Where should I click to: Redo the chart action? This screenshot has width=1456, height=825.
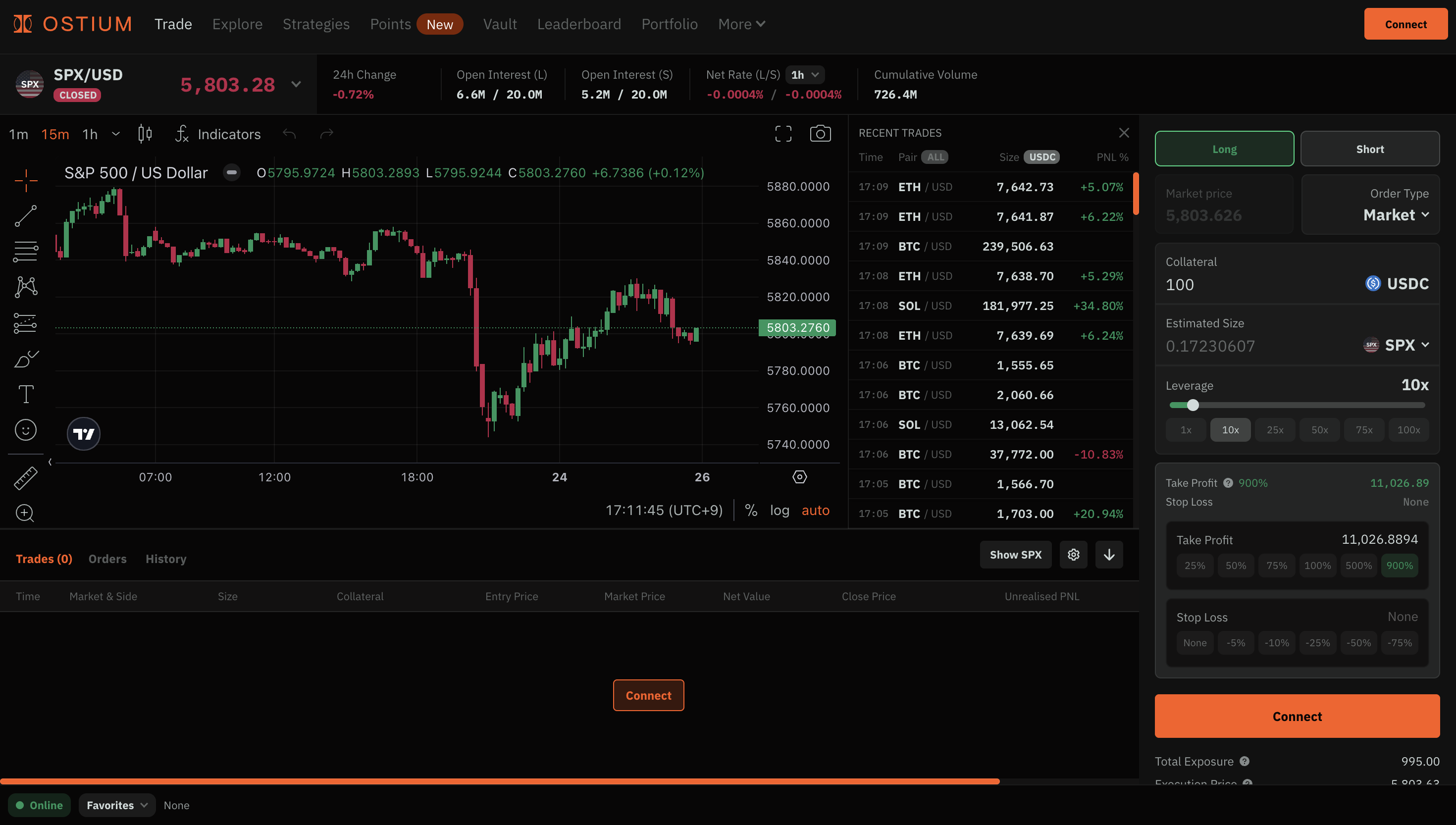(326, 134)
